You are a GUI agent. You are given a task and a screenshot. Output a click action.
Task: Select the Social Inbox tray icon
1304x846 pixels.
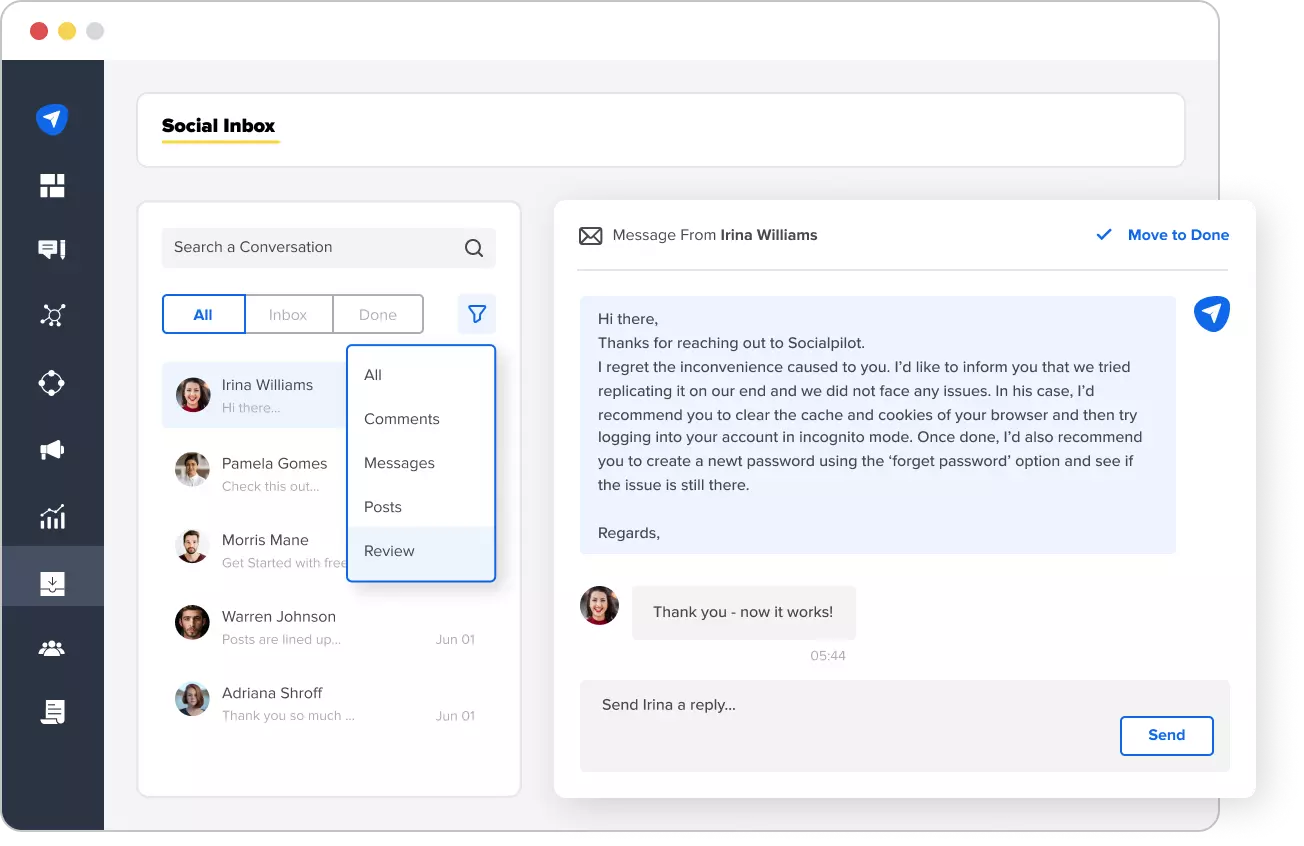(x=51, y=576)
